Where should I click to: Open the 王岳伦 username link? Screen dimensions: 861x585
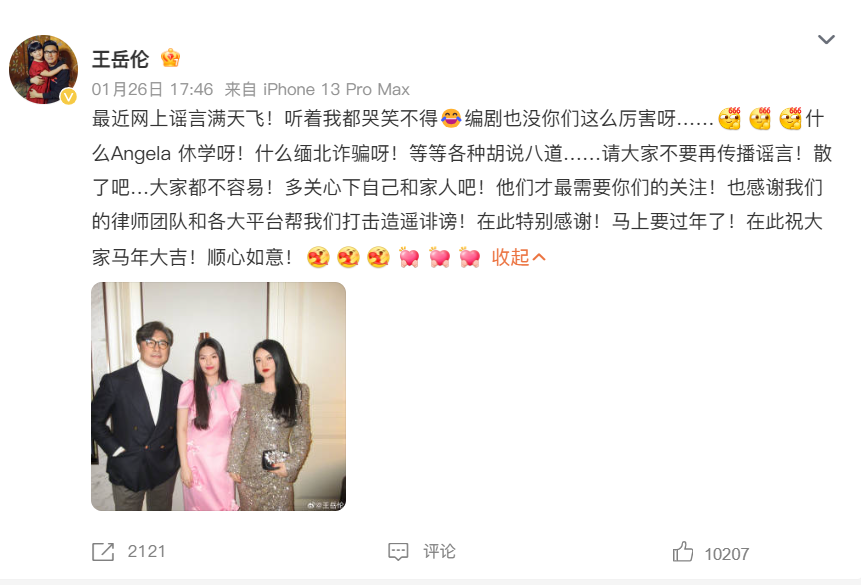coord(120,59)
